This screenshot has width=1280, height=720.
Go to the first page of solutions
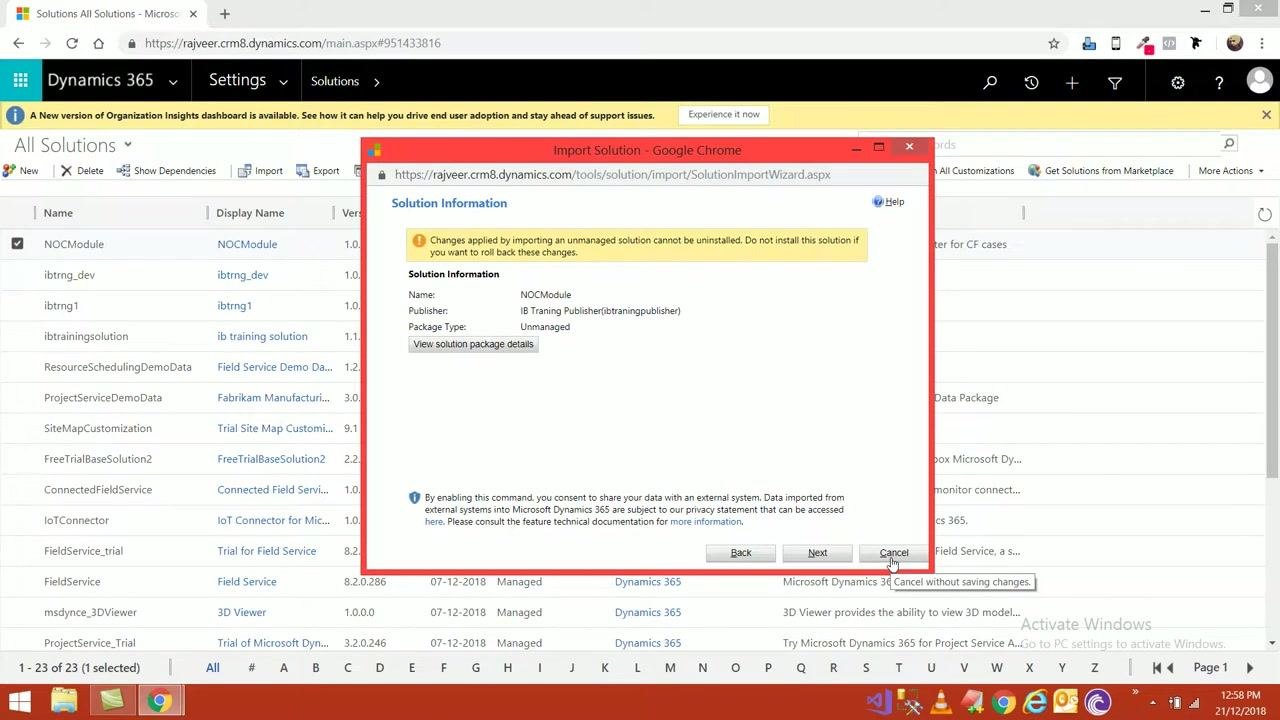pos(1157,668)
